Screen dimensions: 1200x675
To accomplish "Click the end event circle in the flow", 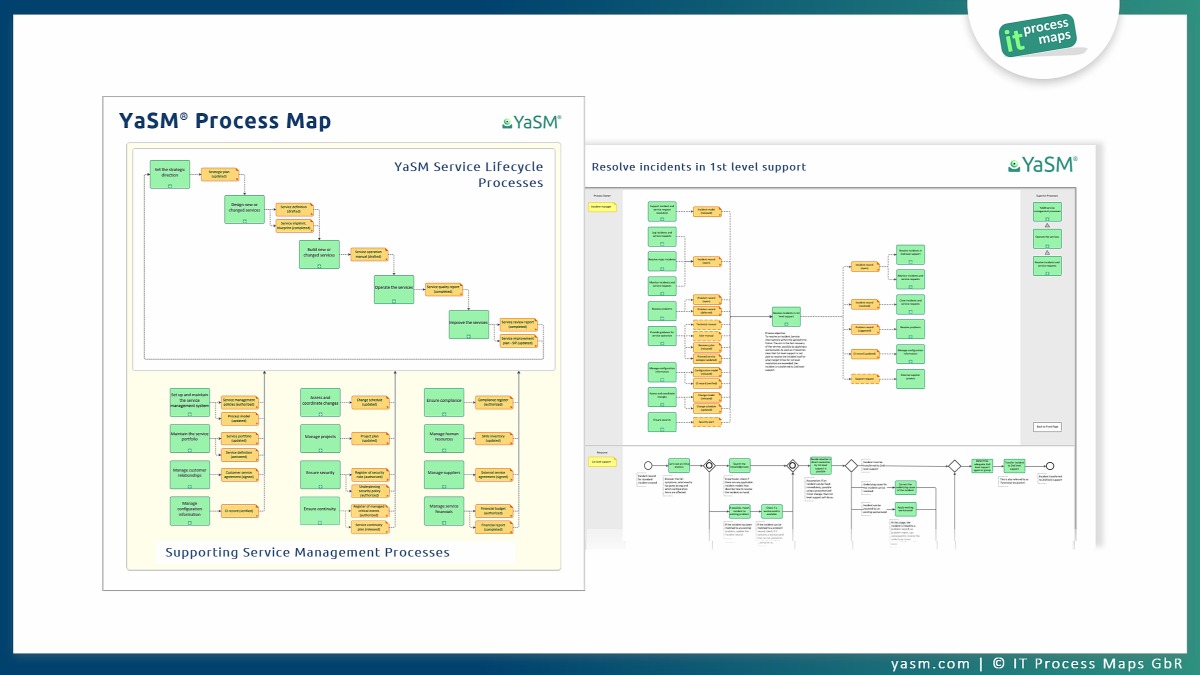I will click(1050, 465).
